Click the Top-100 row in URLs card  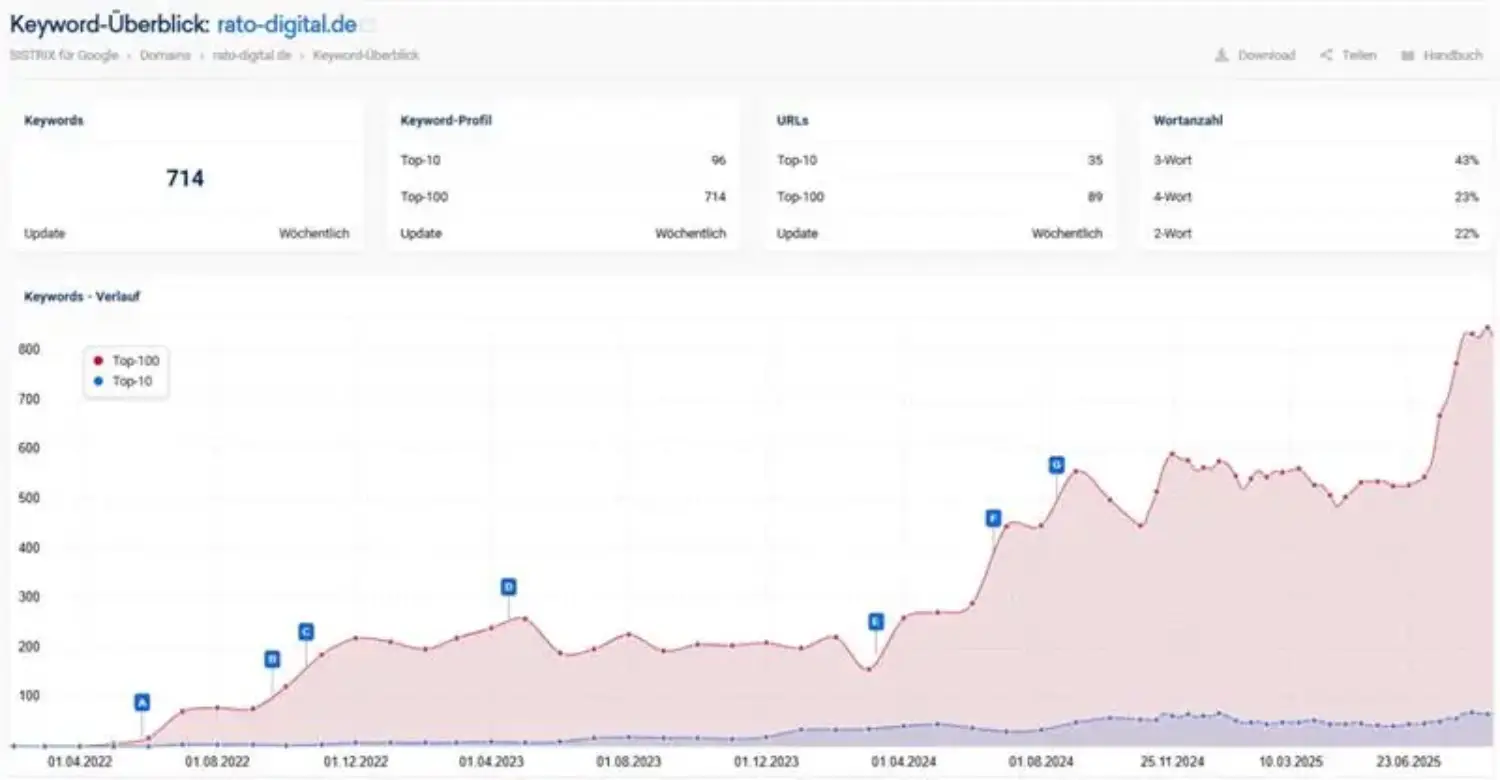tap(939, 197)
